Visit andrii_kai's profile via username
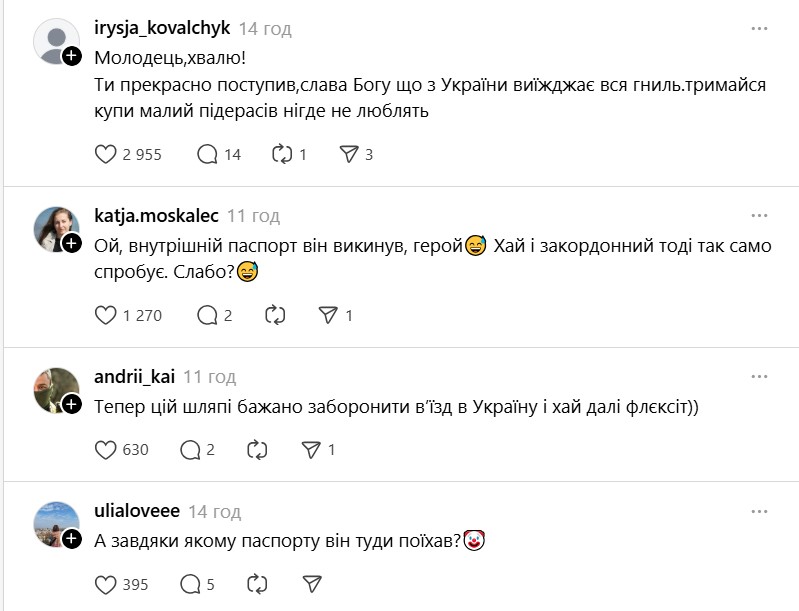This screenshot has width=799, height=611. [134, 377]
